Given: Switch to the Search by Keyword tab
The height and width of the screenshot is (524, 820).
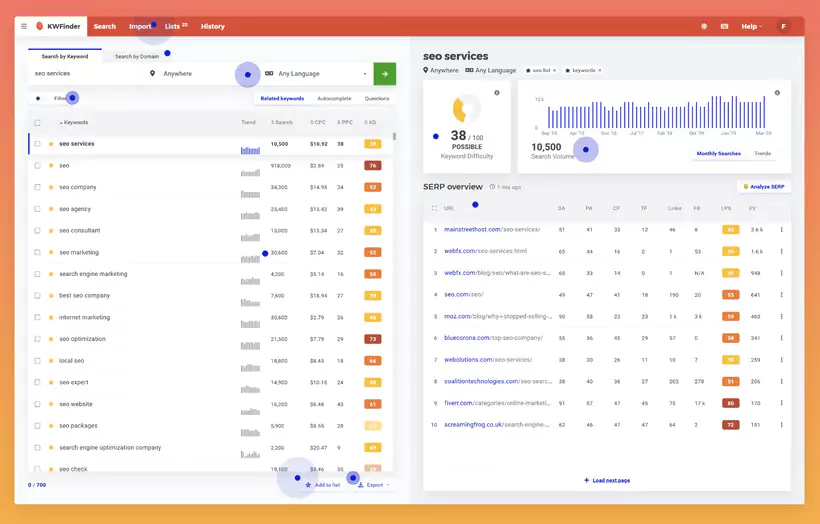Looking at the screenshot, I should [x=65, y=56].
